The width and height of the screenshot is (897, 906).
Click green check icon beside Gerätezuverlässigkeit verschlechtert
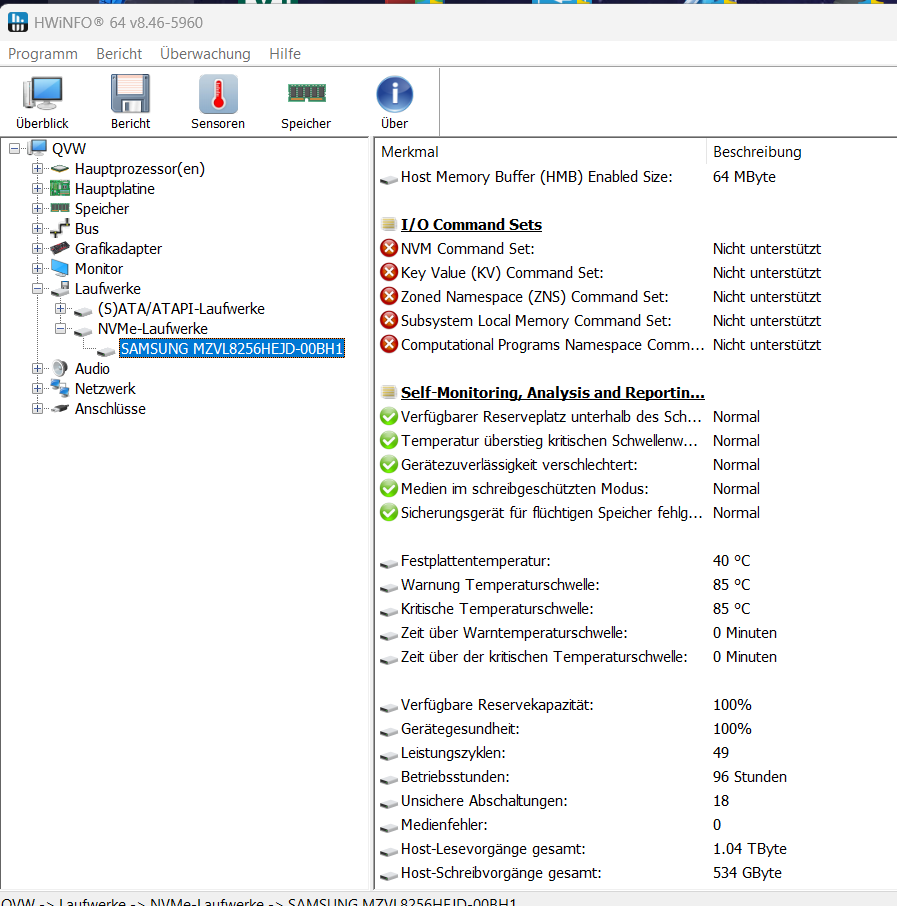(x=389, y=465)
